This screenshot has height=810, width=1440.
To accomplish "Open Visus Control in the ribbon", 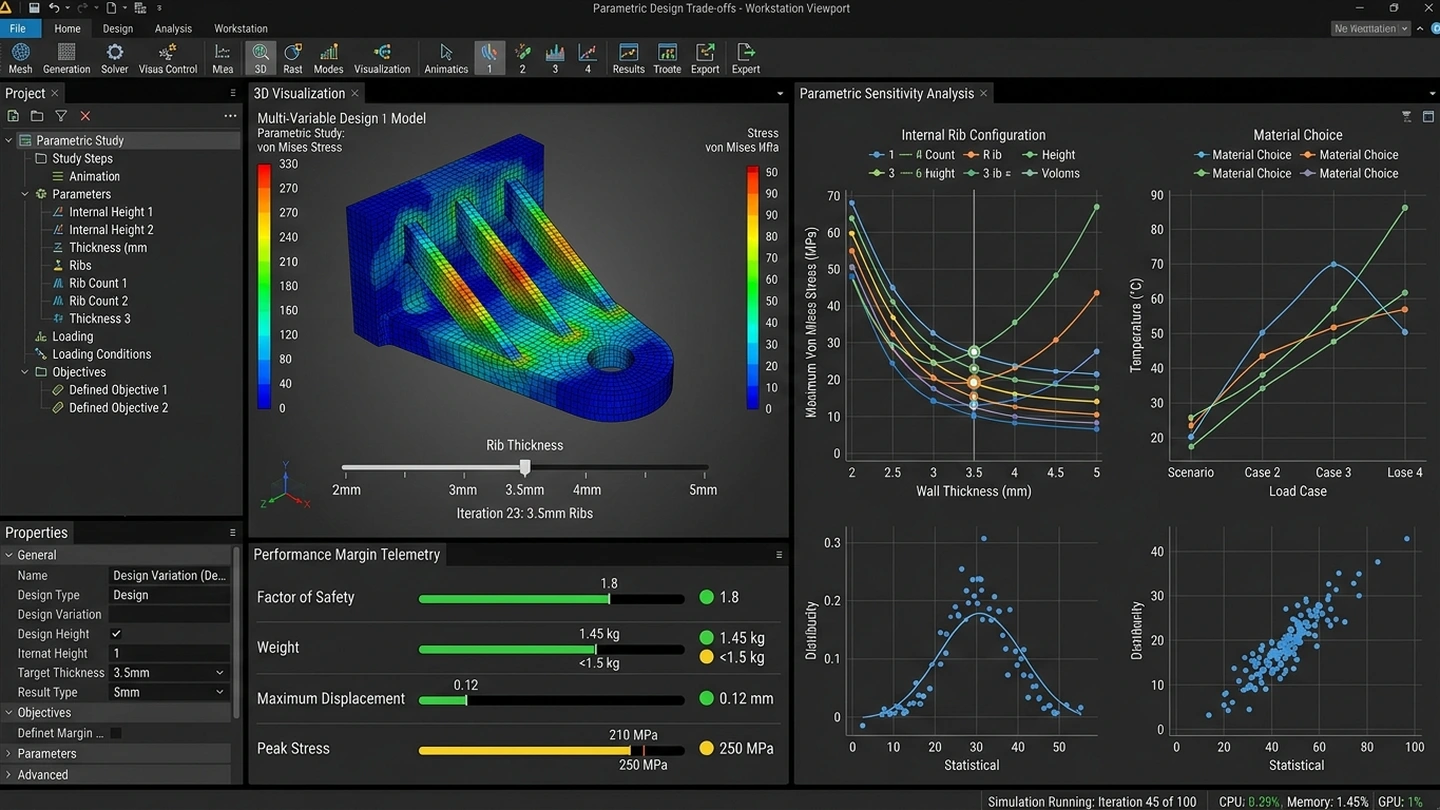I will click(168, 59).
